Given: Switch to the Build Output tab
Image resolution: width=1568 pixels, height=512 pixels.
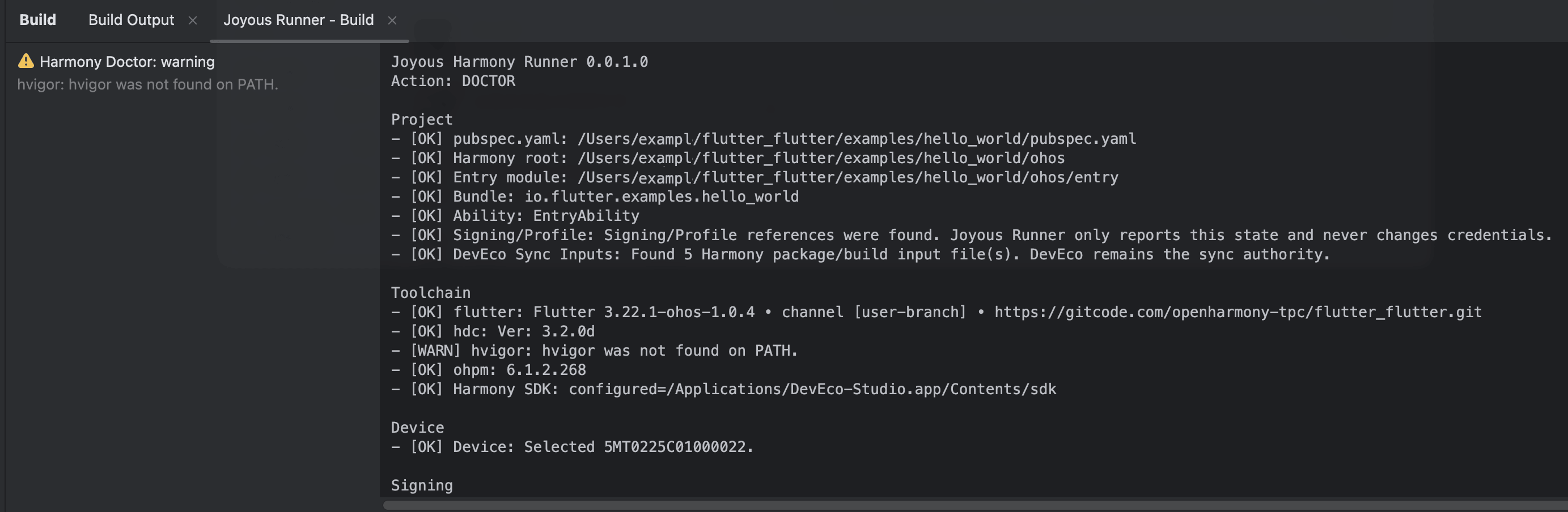Looking at the screenshot, I should tap(131, 20).
